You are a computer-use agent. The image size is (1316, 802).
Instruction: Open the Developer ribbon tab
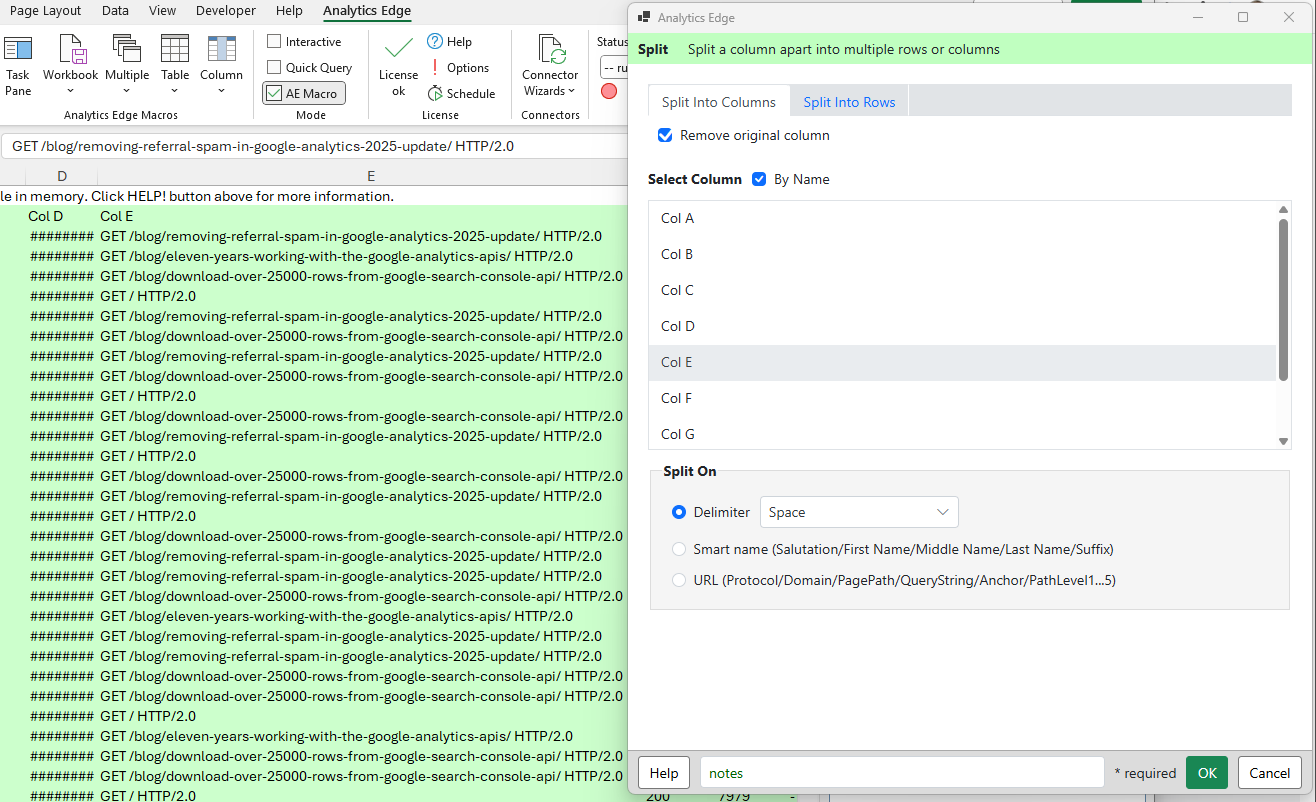click(x=225, y=11)
